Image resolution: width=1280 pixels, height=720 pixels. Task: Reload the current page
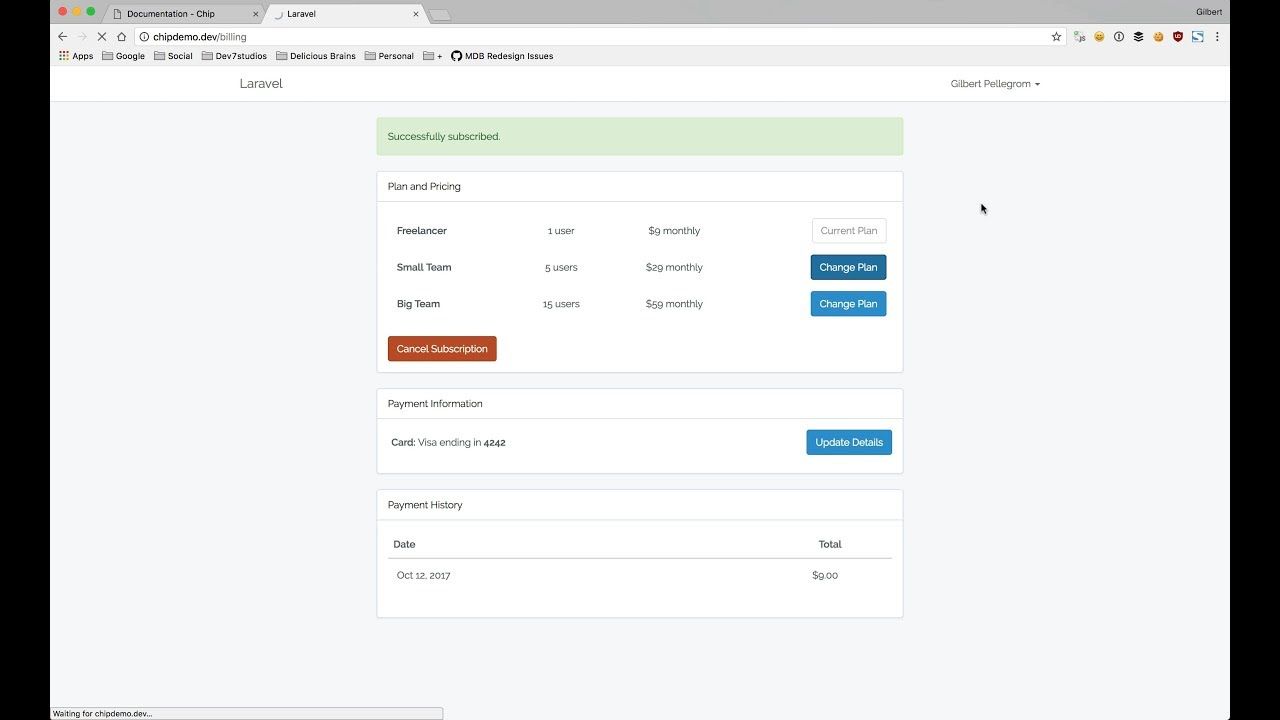pos(102,36)
